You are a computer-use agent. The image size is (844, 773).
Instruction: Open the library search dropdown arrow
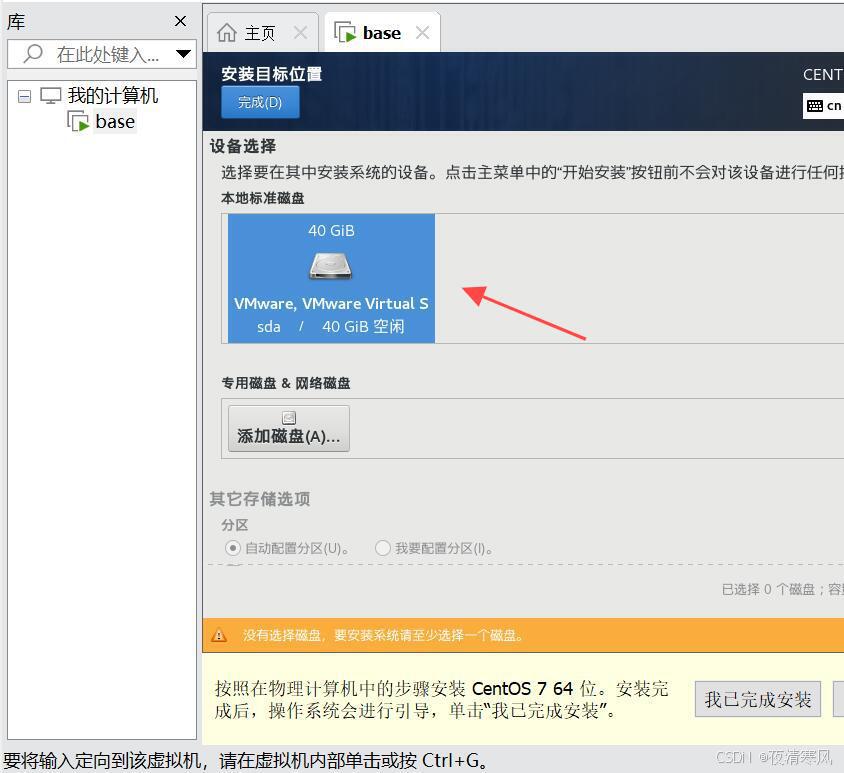coord(184,54)
